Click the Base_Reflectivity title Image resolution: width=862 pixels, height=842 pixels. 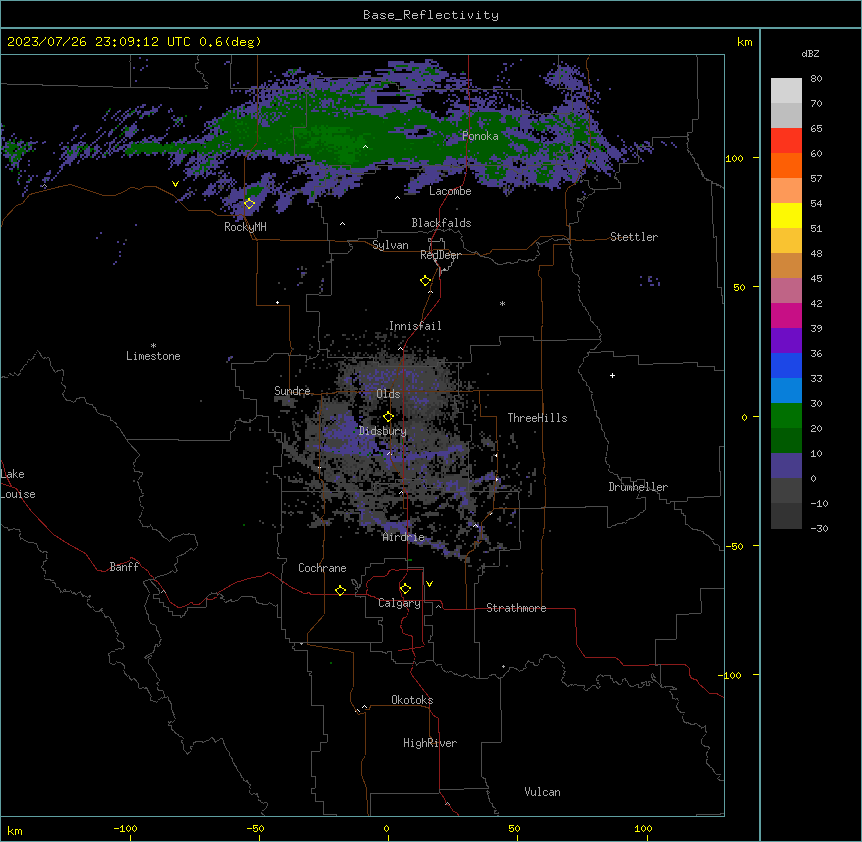point(431,15)
